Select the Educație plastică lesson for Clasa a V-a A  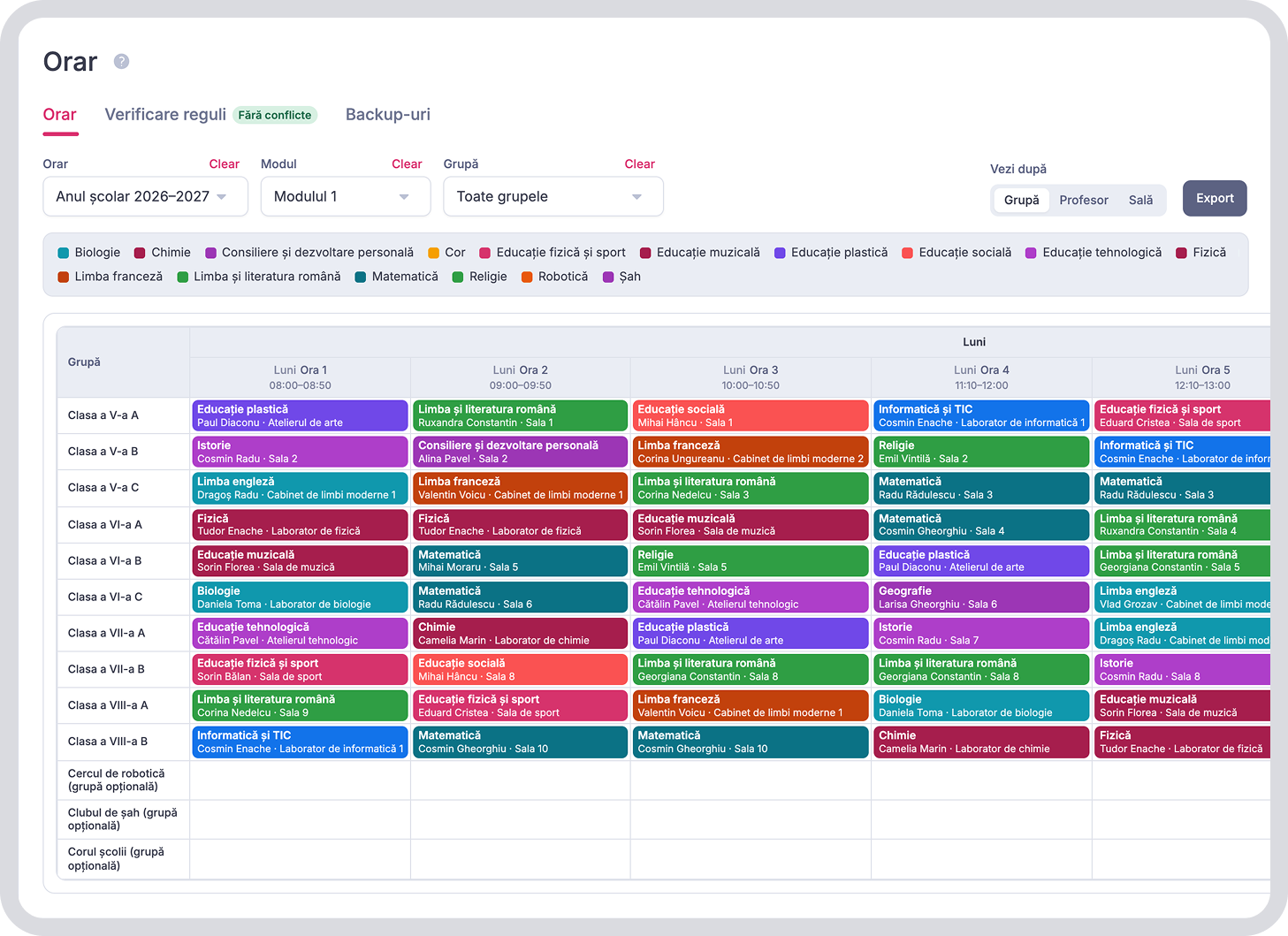click(x=301, y=415)
